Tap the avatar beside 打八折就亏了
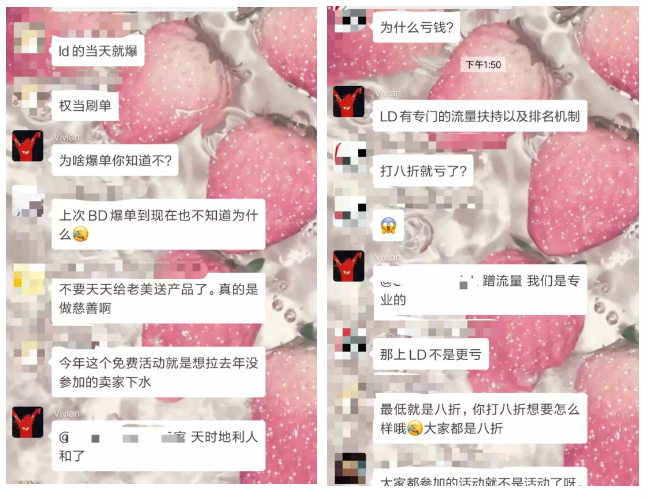The width and height of the screenshot is (647, 500). tap(350, 157)
